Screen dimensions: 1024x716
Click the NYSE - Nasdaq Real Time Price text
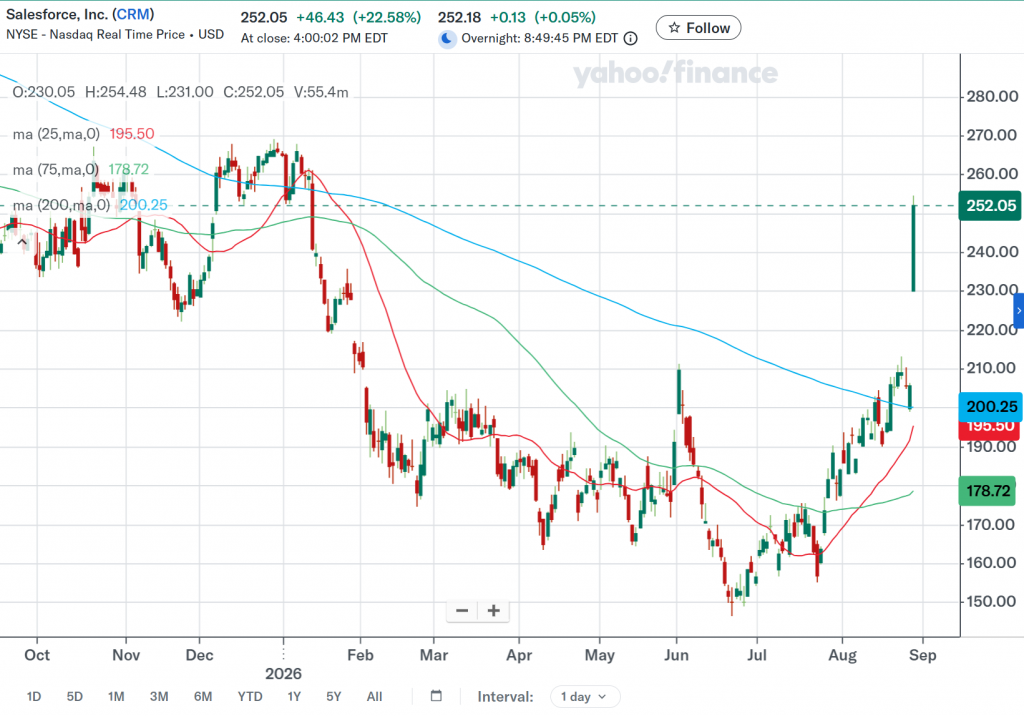(x=95, y=35)
